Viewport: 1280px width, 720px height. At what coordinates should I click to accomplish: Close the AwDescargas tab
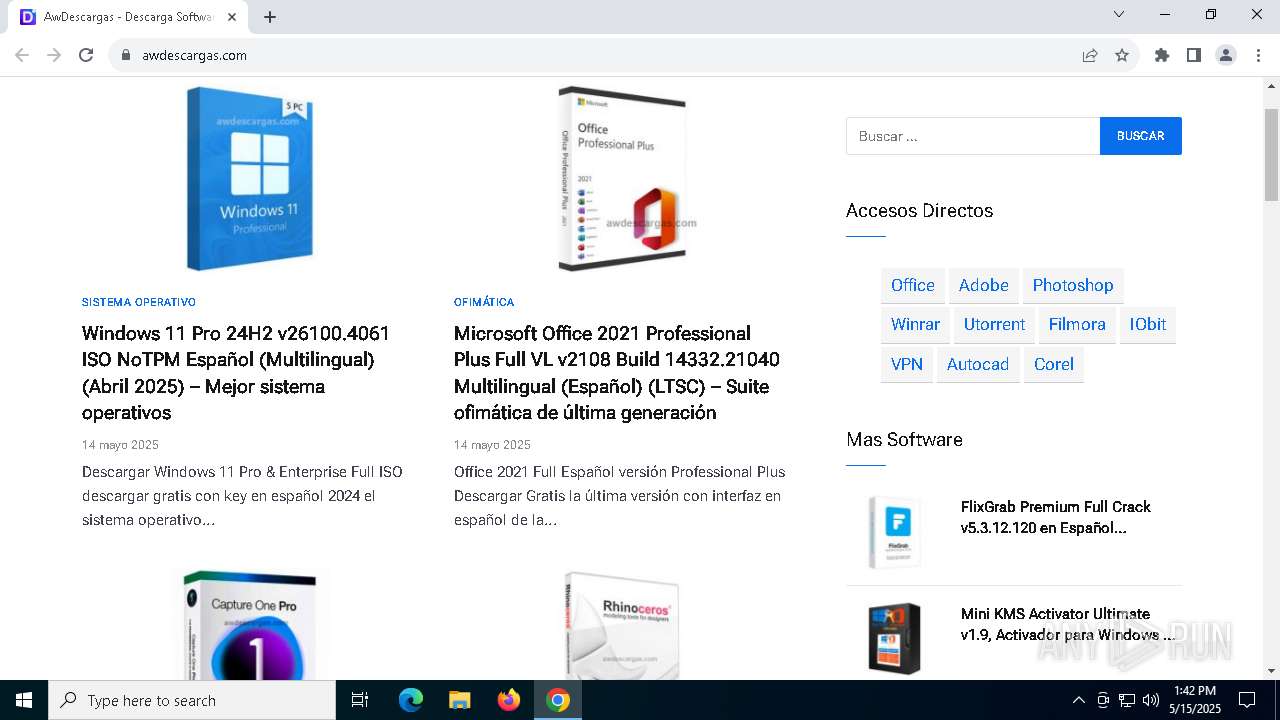(x=232, y=17)
